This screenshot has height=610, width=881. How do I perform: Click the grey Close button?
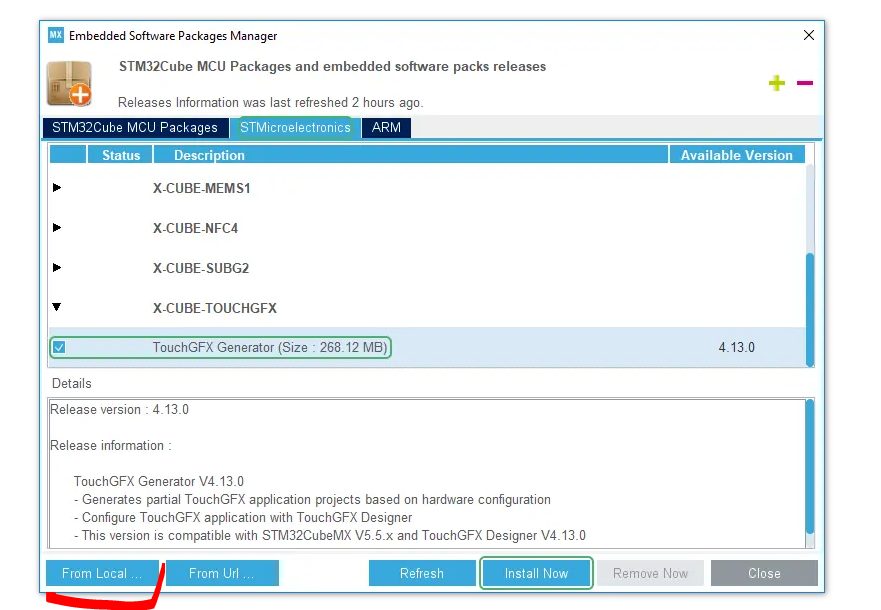pyautogui.click(x=764, y=573)
